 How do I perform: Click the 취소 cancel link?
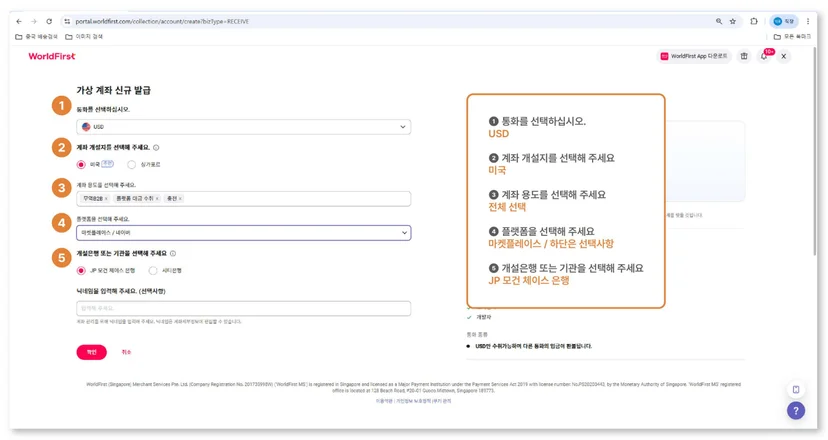click(x=126, y=352)
